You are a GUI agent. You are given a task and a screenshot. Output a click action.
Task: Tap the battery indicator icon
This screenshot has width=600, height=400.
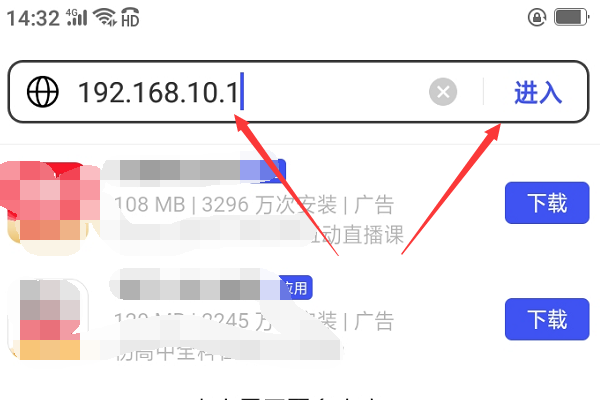[571, 18]
